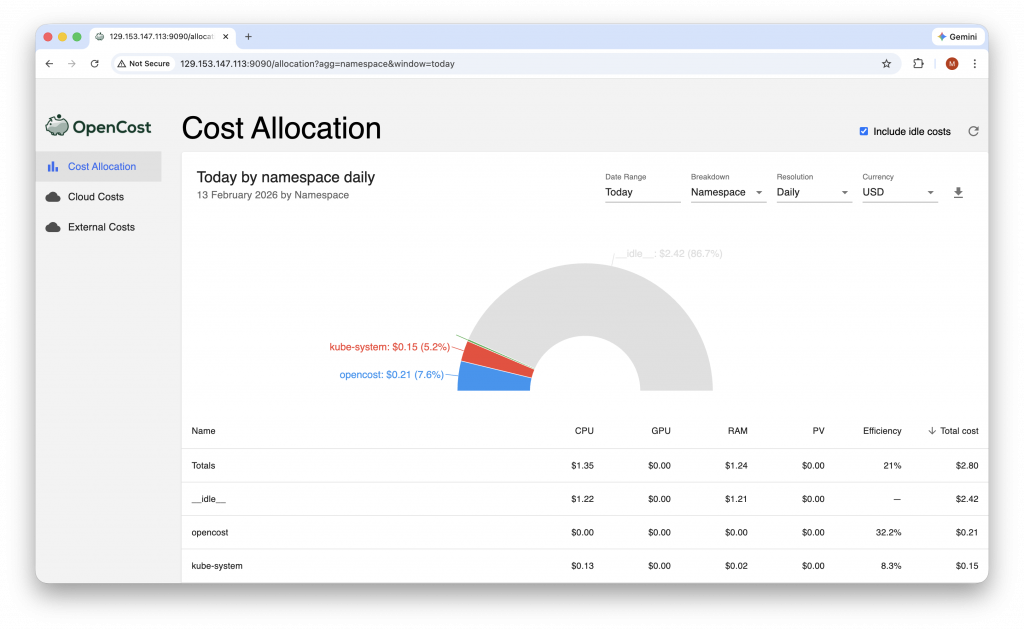Open the opencost namespace row

pos(584,533)
